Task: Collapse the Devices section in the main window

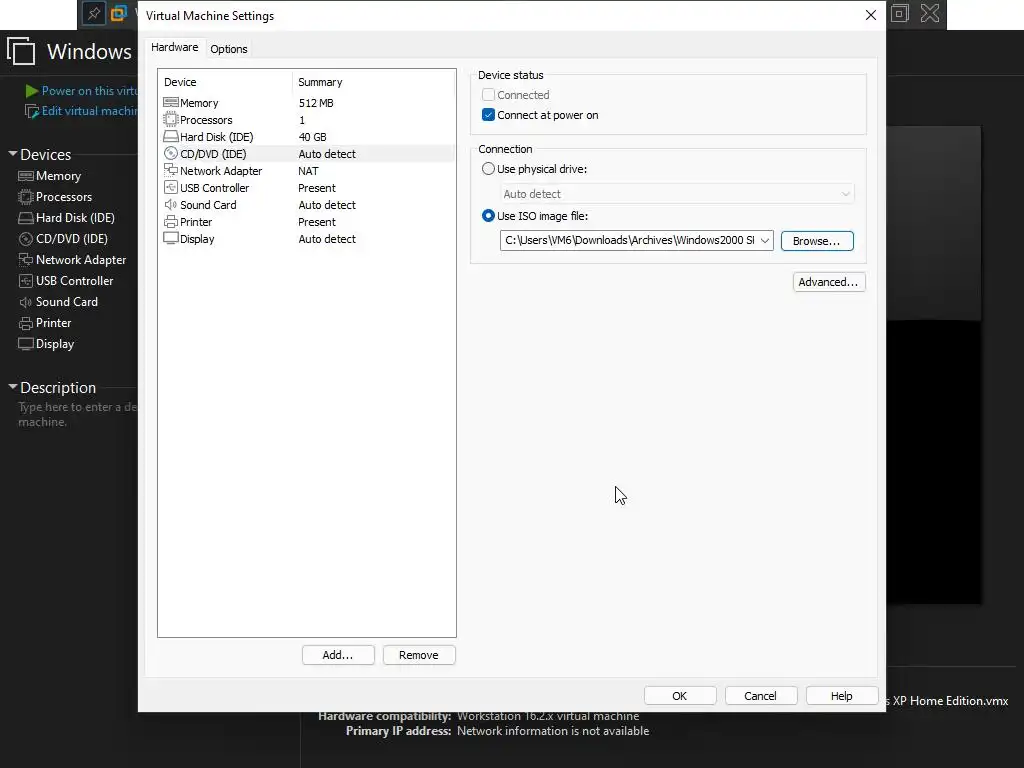Action: point(12,154)
